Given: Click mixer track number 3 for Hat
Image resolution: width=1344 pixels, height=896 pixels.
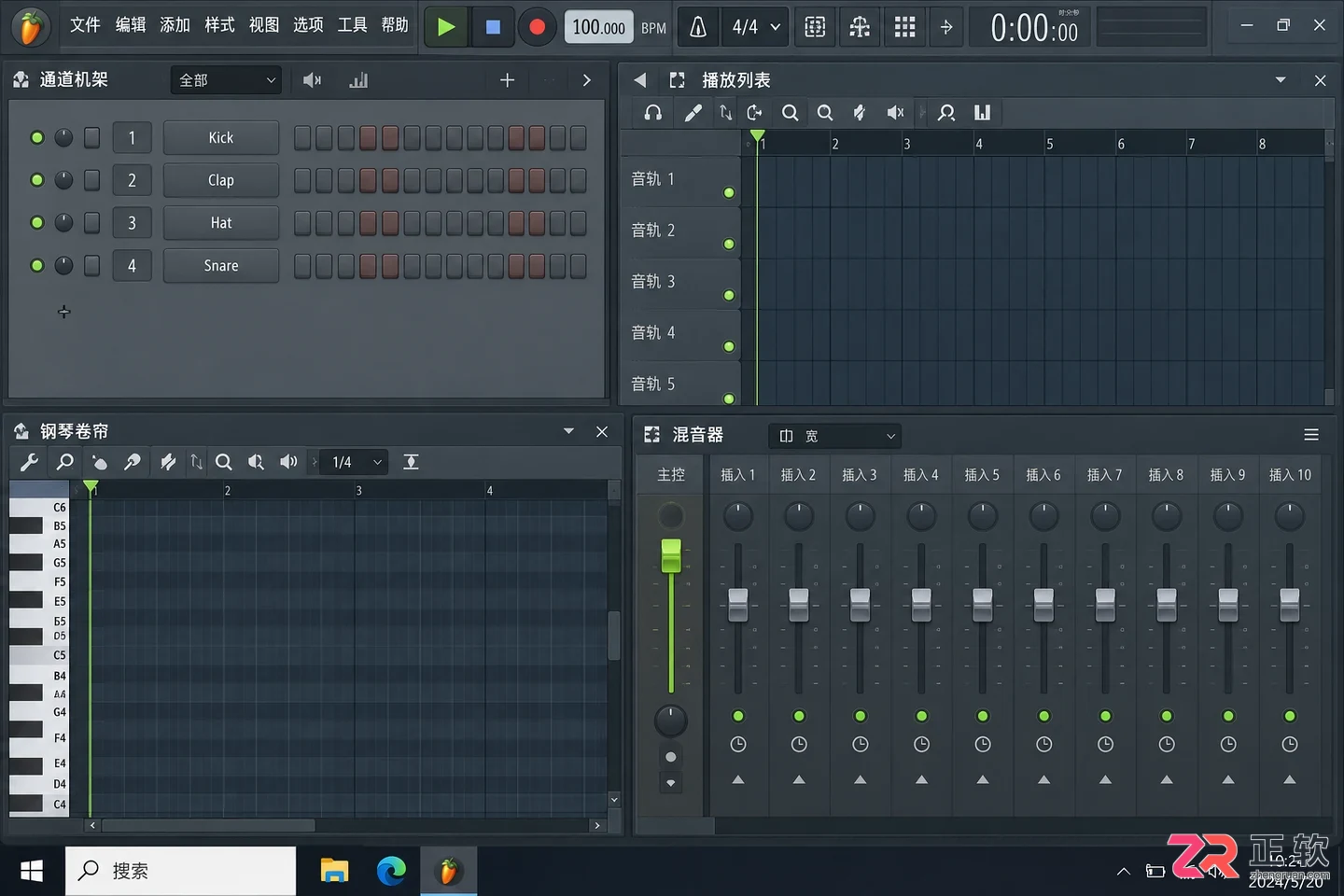Looking at the screenshot, I should click(x=132, y=223).
